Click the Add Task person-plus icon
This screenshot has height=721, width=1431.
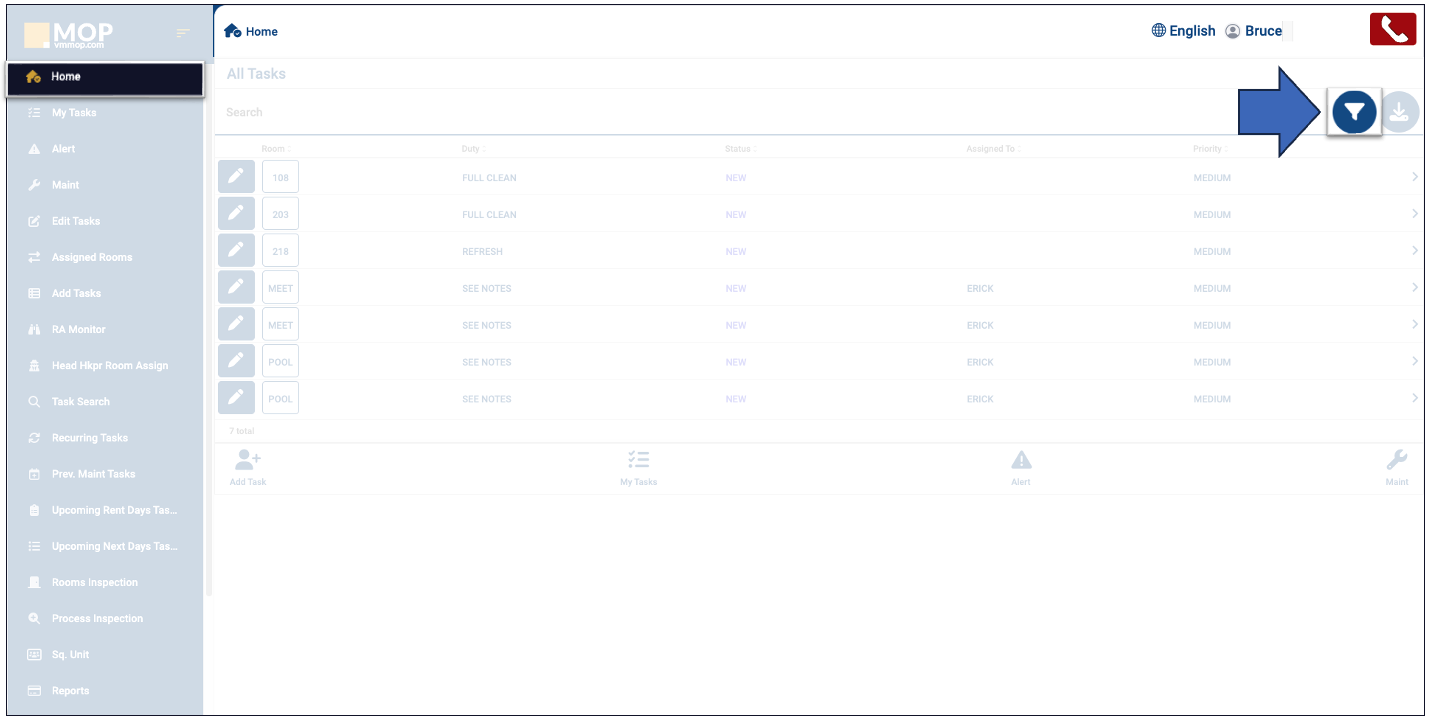tap(248, 461)
